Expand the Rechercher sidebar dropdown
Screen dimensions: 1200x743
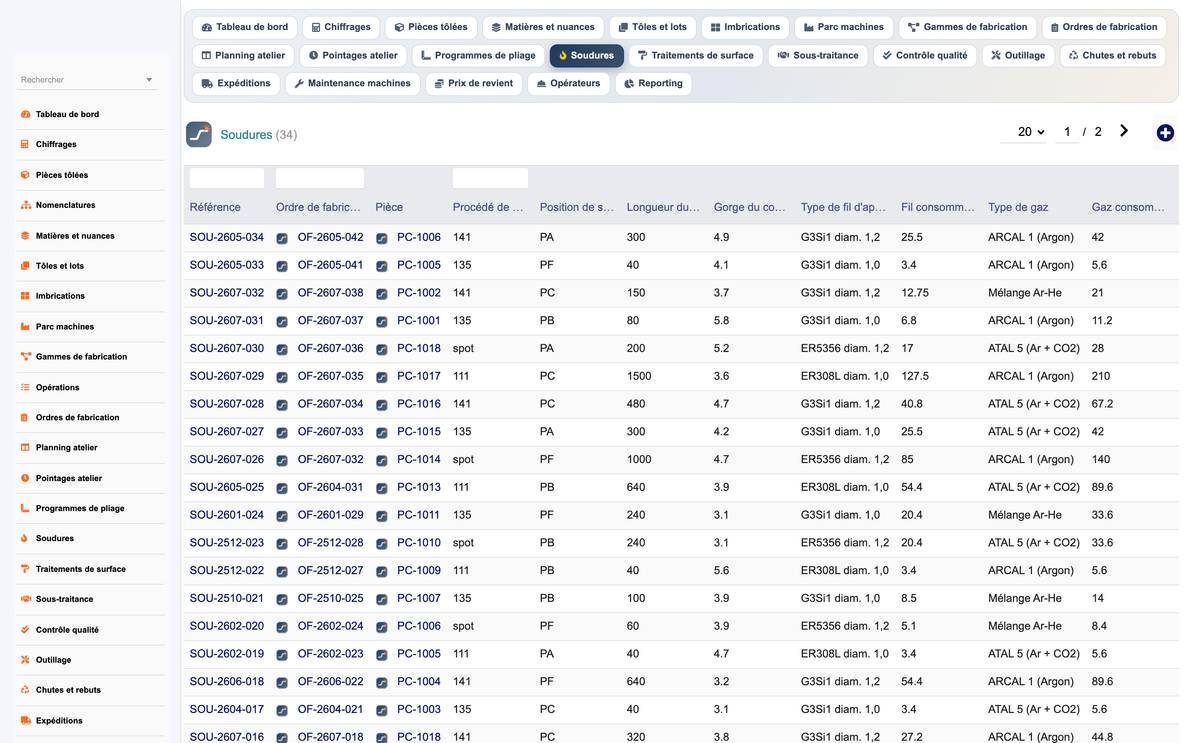point(149,80)
